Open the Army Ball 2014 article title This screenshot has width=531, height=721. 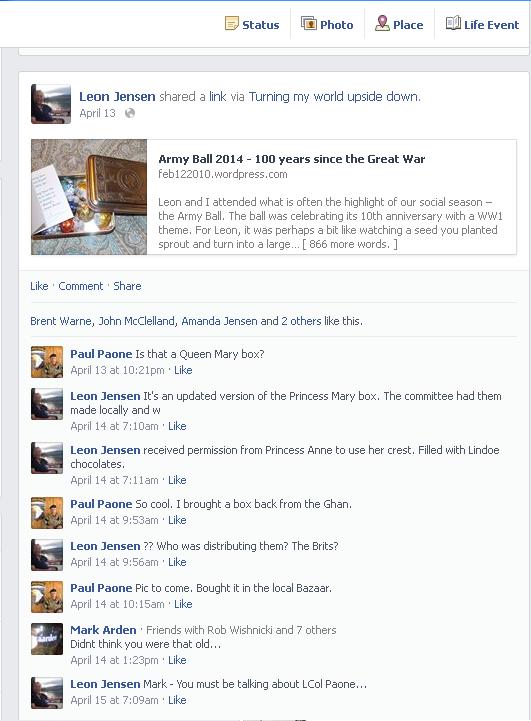tap(291, 159)
